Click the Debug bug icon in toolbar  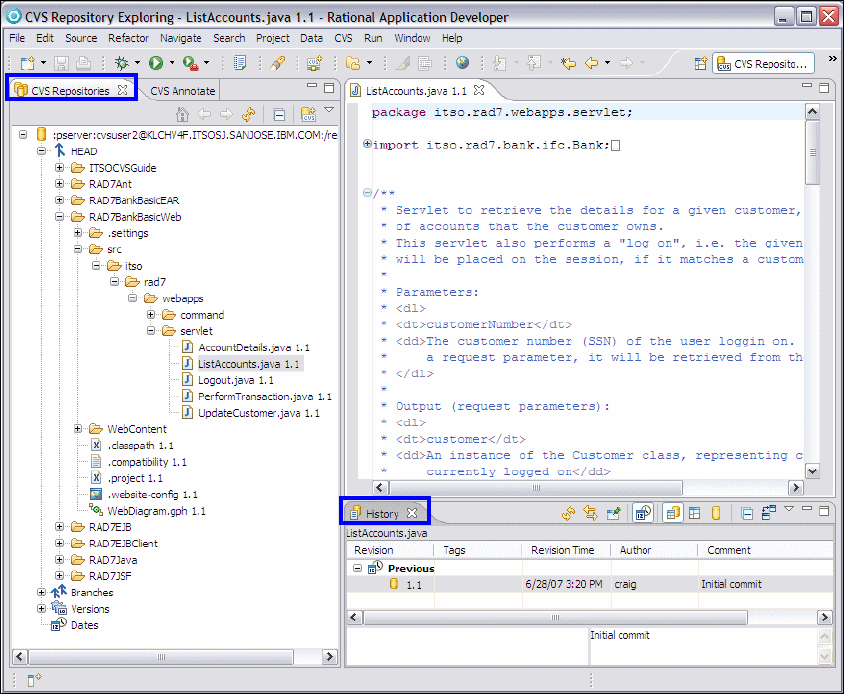122,63
